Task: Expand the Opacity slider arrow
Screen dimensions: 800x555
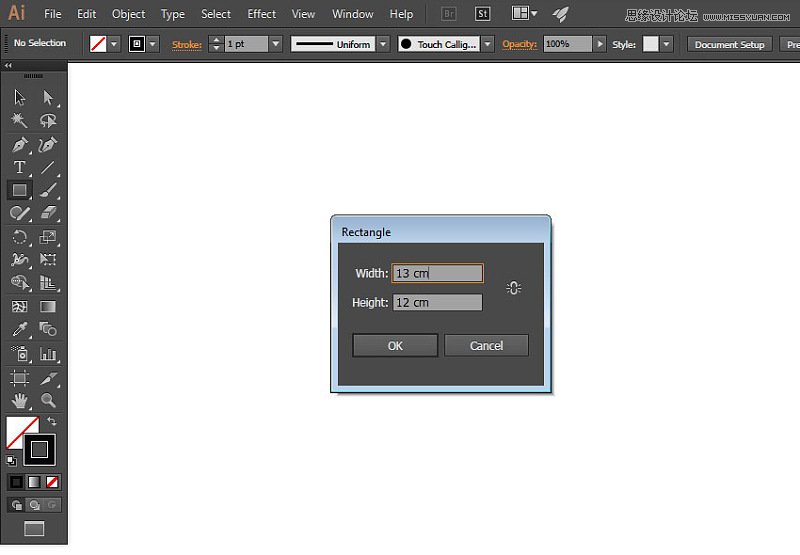Action: [599, 44]
